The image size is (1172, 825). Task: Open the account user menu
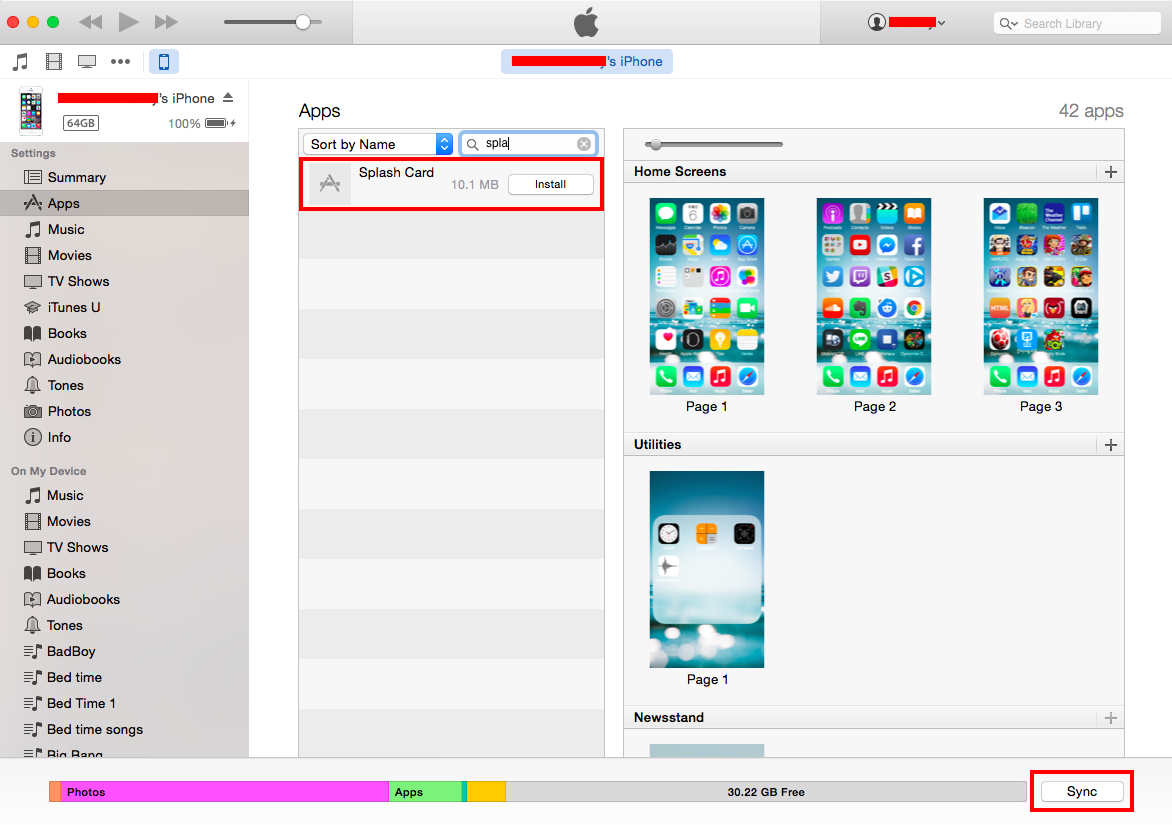907,22
